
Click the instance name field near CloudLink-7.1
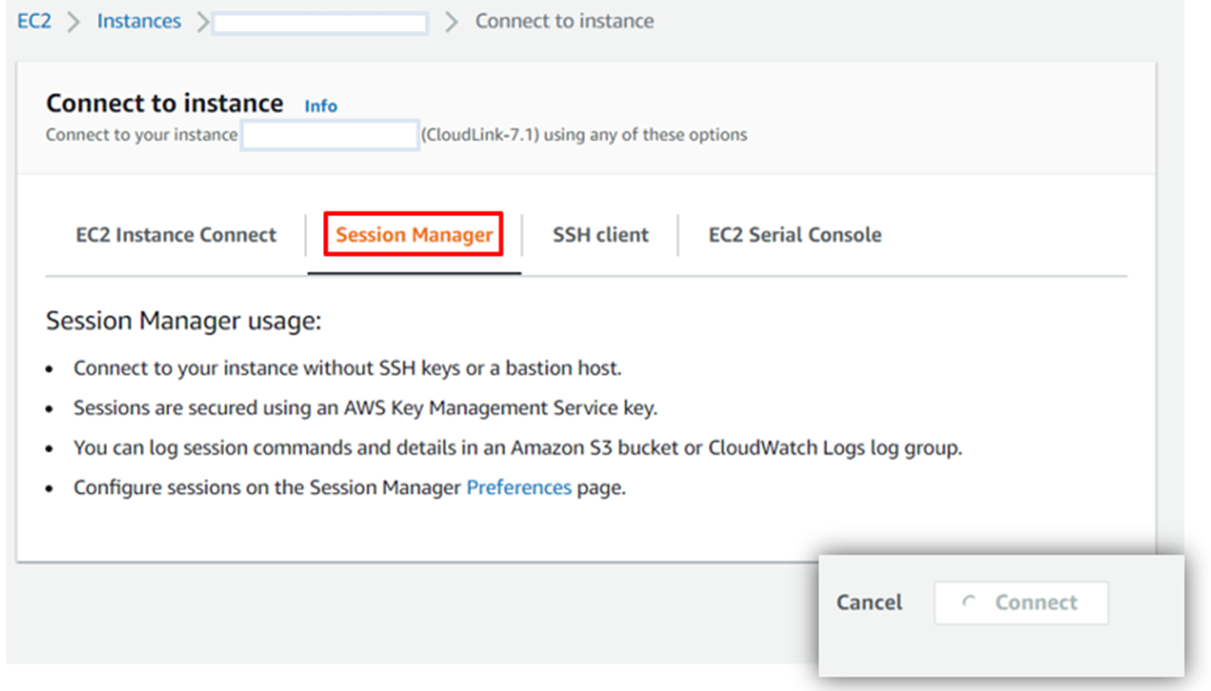click(329, 134)
